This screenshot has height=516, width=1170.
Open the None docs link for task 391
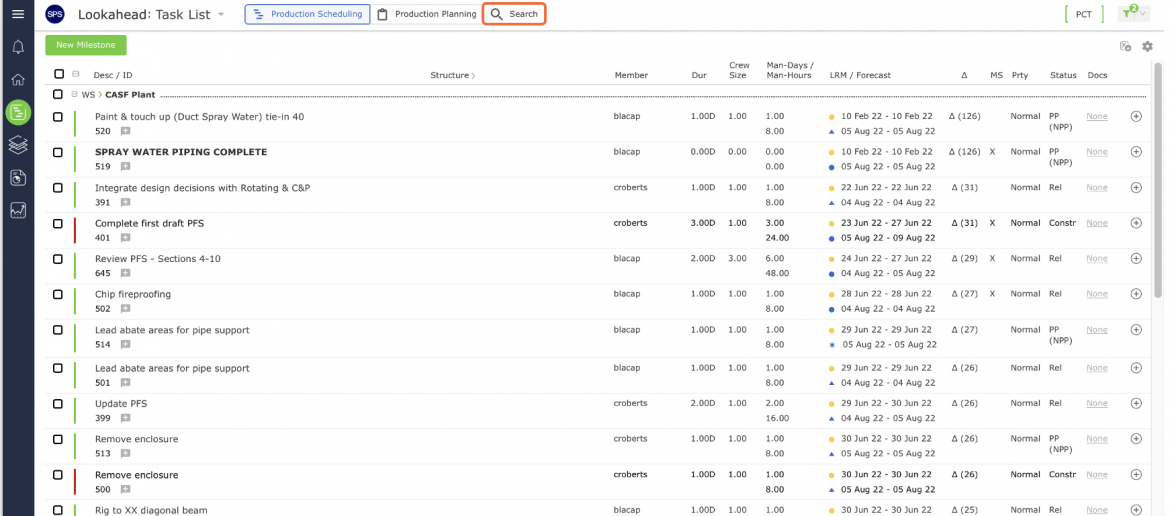click(1096, 188)
